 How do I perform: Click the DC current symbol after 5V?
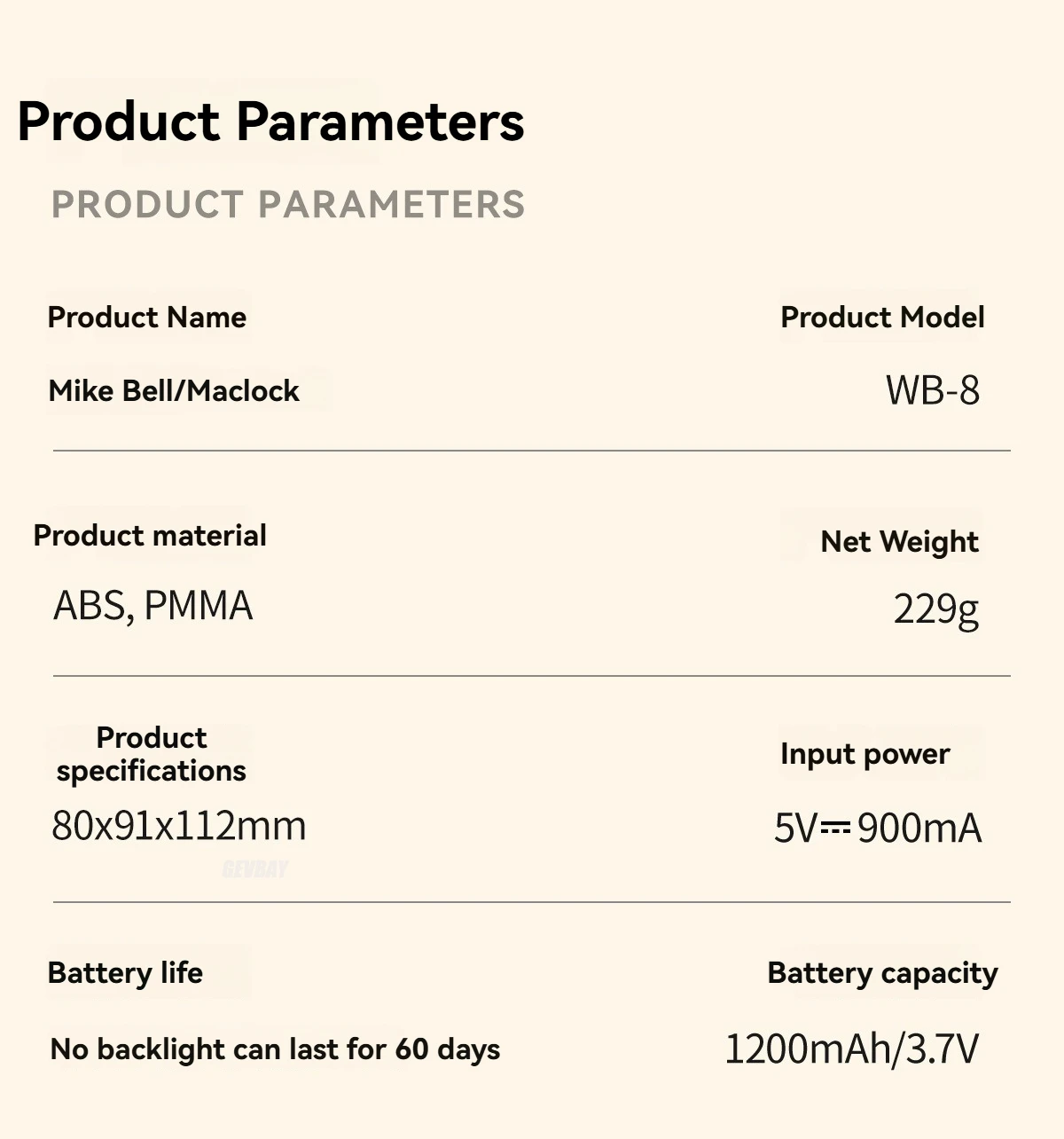coord(835,828)
